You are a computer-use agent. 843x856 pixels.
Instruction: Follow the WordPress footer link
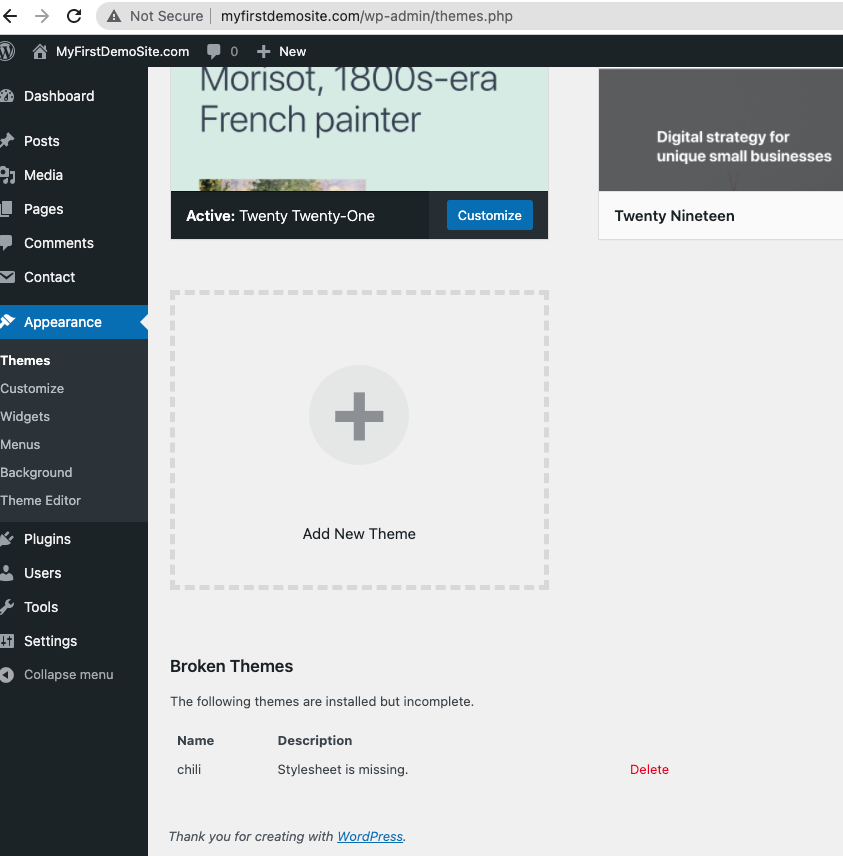point(370,836)
